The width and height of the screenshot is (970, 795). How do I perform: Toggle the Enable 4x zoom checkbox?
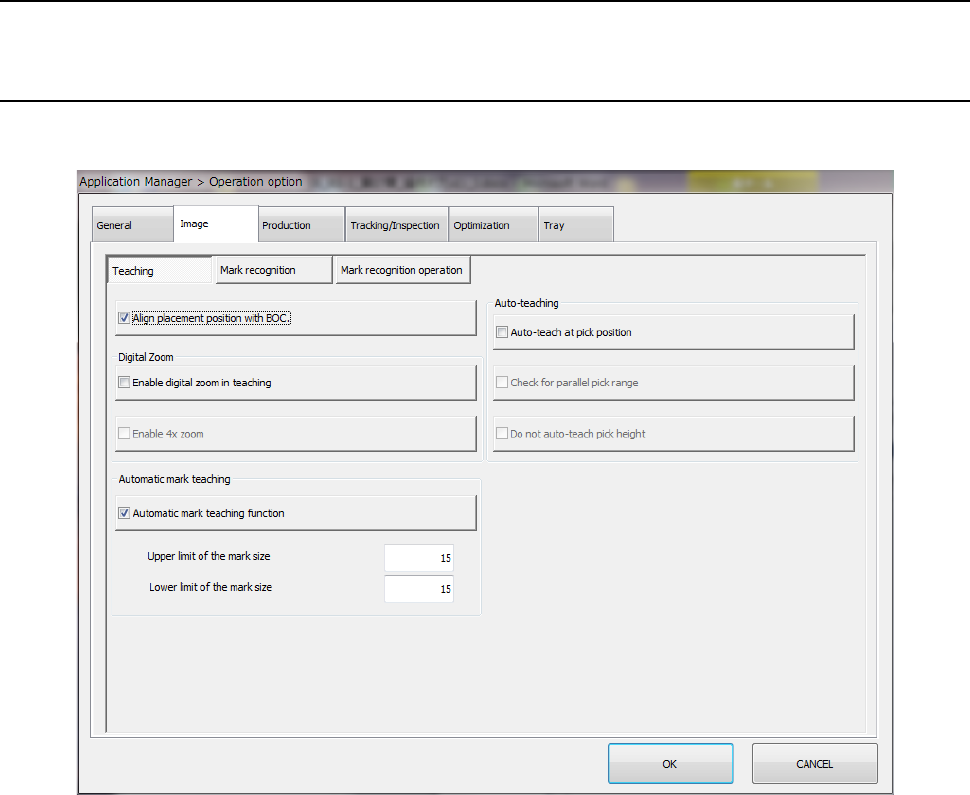(x=124, y=434)
